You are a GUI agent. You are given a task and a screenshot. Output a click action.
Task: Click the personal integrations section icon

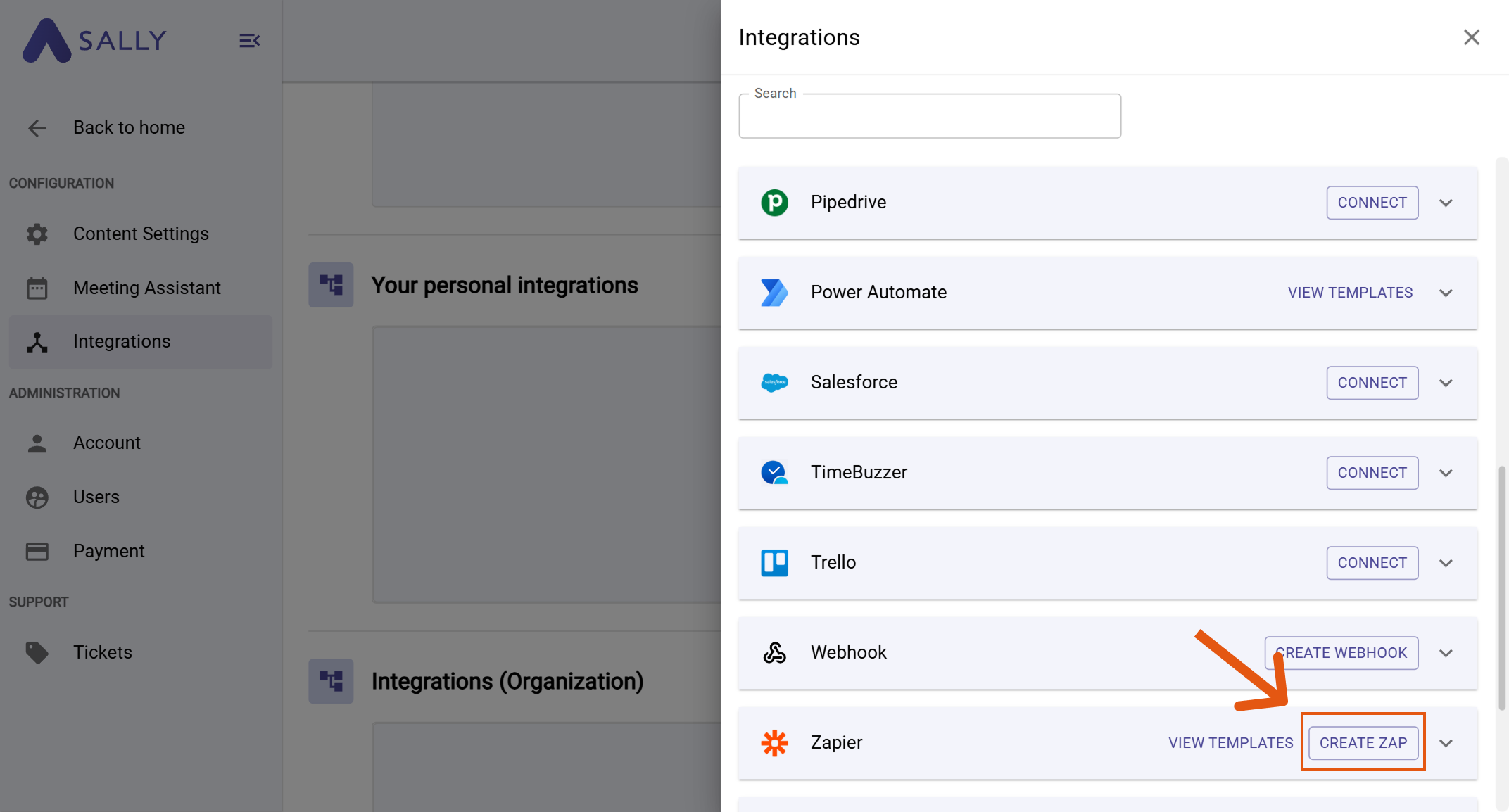pos(331,285)
